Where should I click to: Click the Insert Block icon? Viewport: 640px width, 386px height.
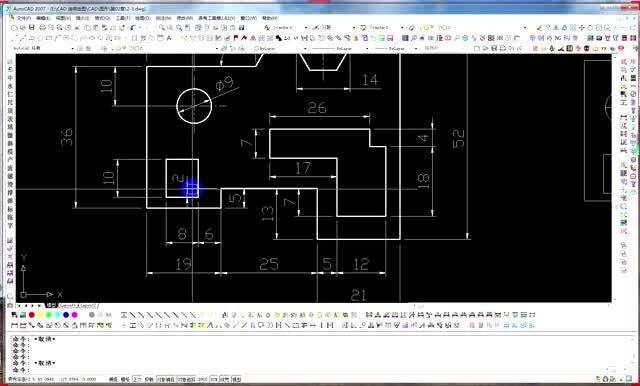pos(109,38)
